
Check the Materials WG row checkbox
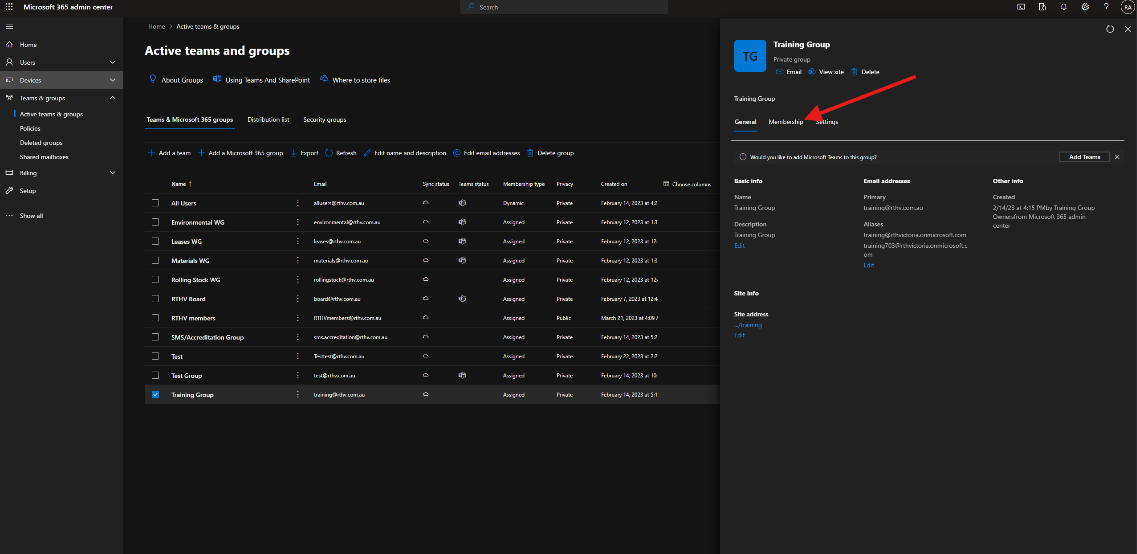(155, 260)
